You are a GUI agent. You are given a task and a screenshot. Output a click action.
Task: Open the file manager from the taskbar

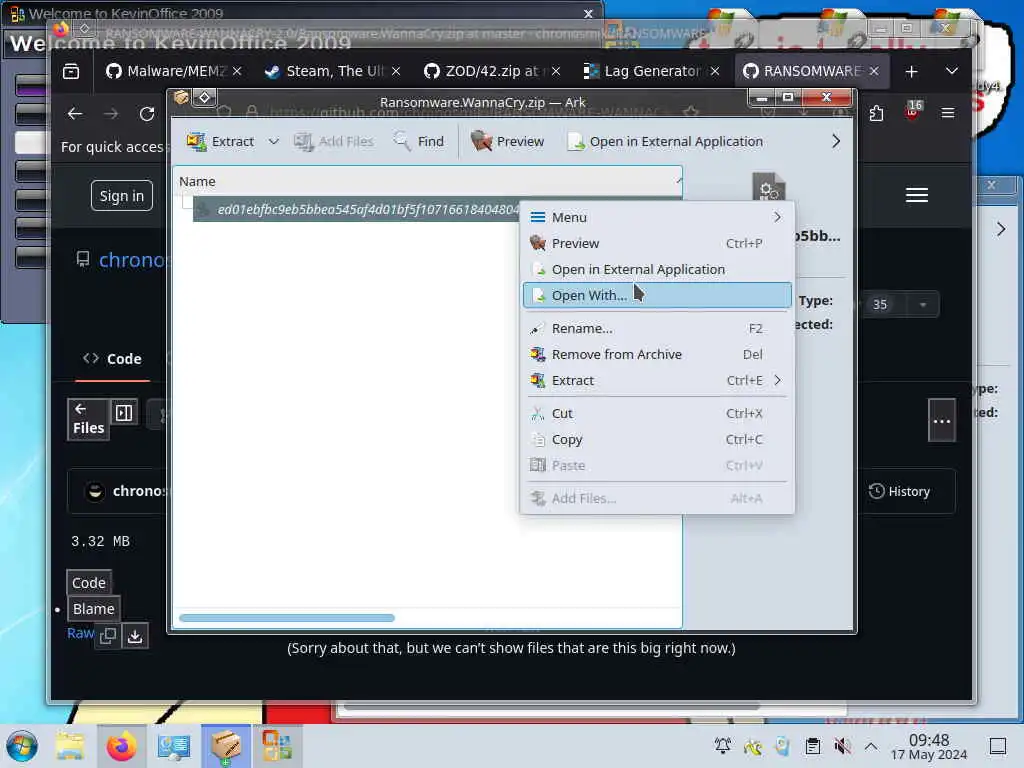click(x=70, y=746)
